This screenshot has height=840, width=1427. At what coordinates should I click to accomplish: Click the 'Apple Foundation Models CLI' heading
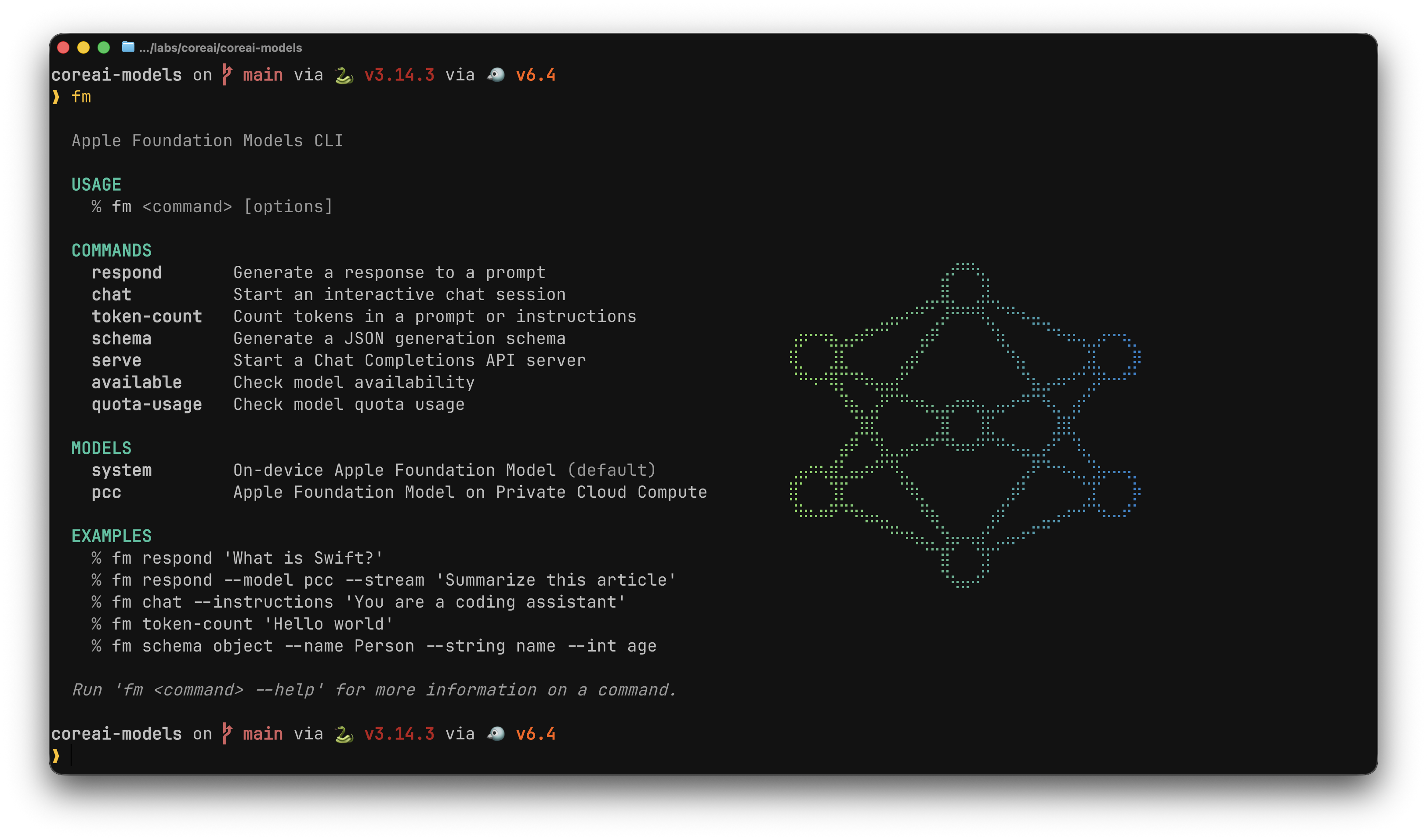click(207, 141)
